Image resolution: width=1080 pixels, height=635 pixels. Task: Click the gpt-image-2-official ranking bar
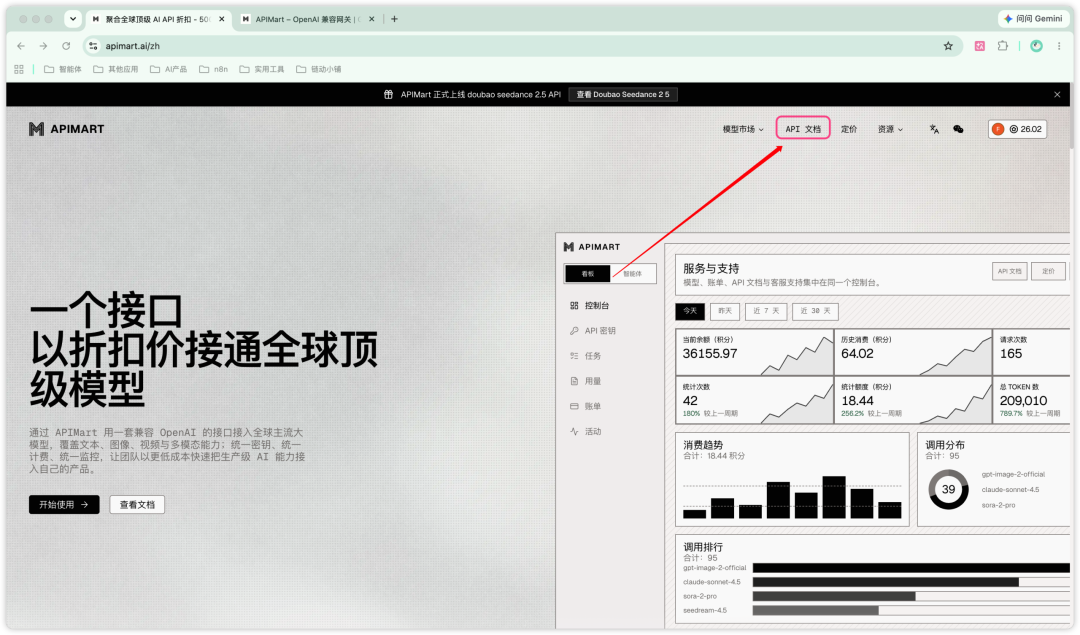tap(911, 568)
